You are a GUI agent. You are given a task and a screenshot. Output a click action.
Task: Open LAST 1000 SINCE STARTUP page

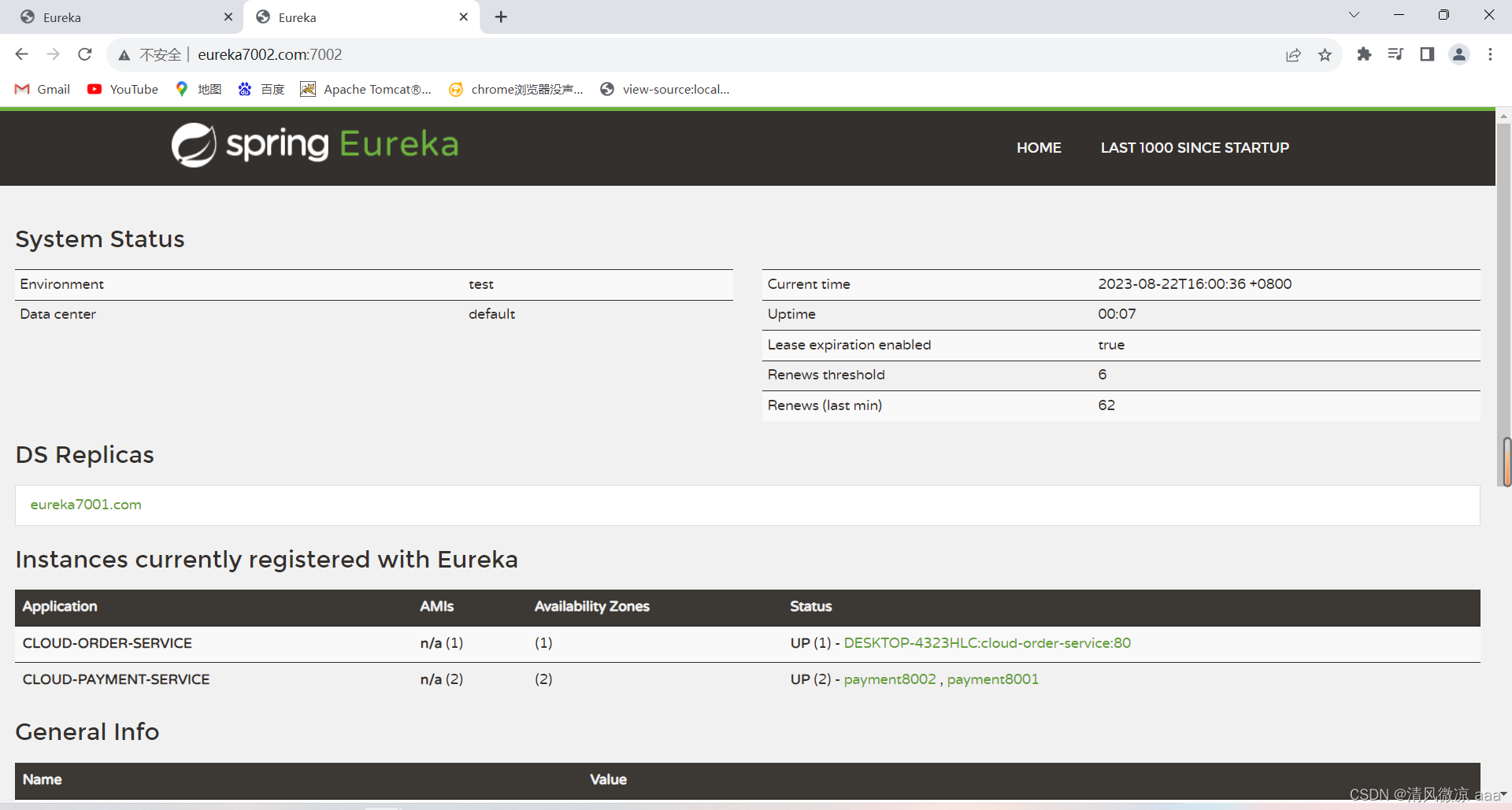point(1195,148)
